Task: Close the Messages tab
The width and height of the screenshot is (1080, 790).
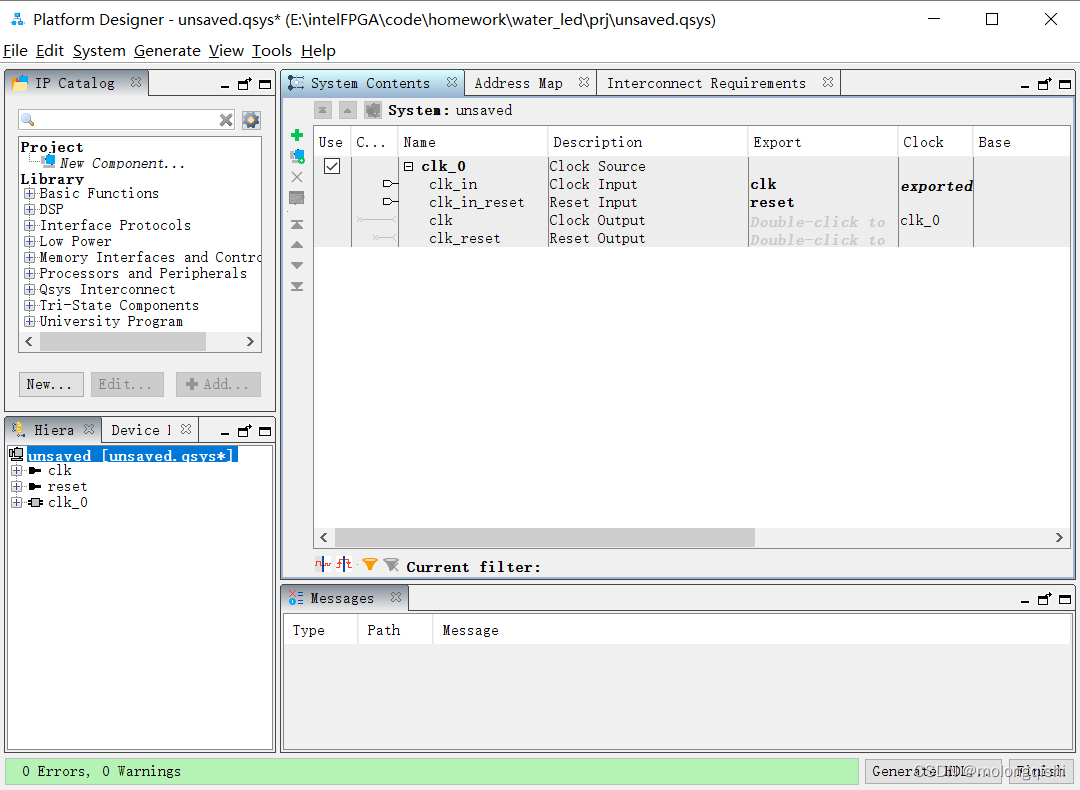Action: tap(396, 597)
